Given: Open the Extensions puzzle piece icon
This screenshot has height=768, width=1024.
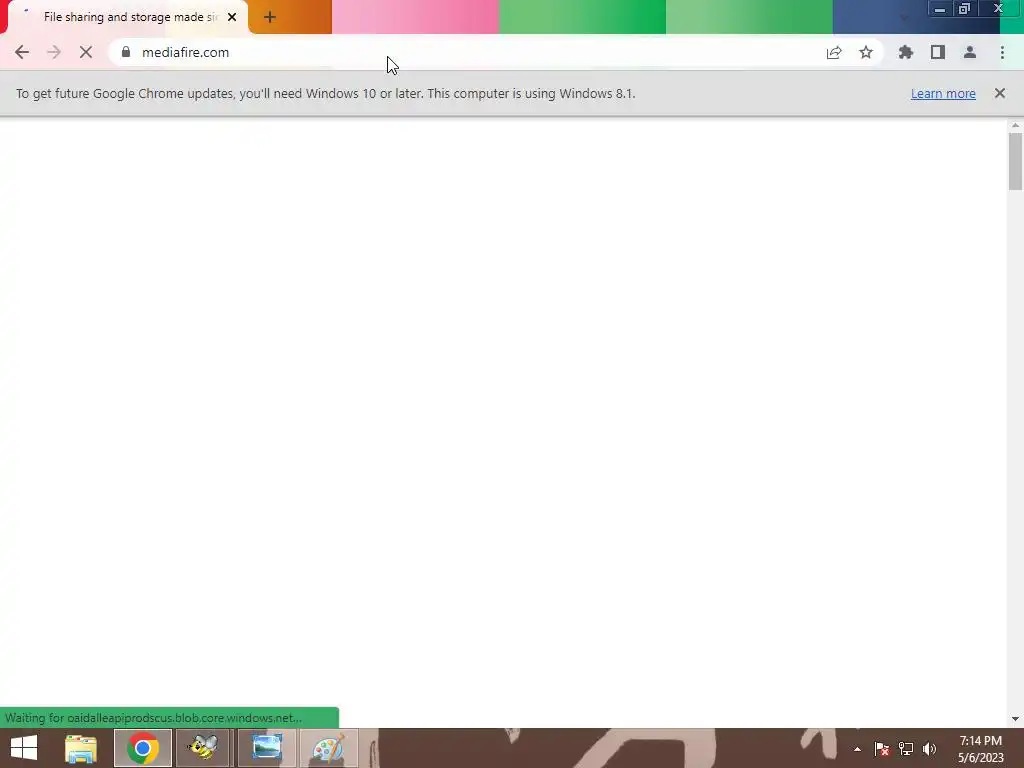Looking at the screenshot, I should click(906, 52).
